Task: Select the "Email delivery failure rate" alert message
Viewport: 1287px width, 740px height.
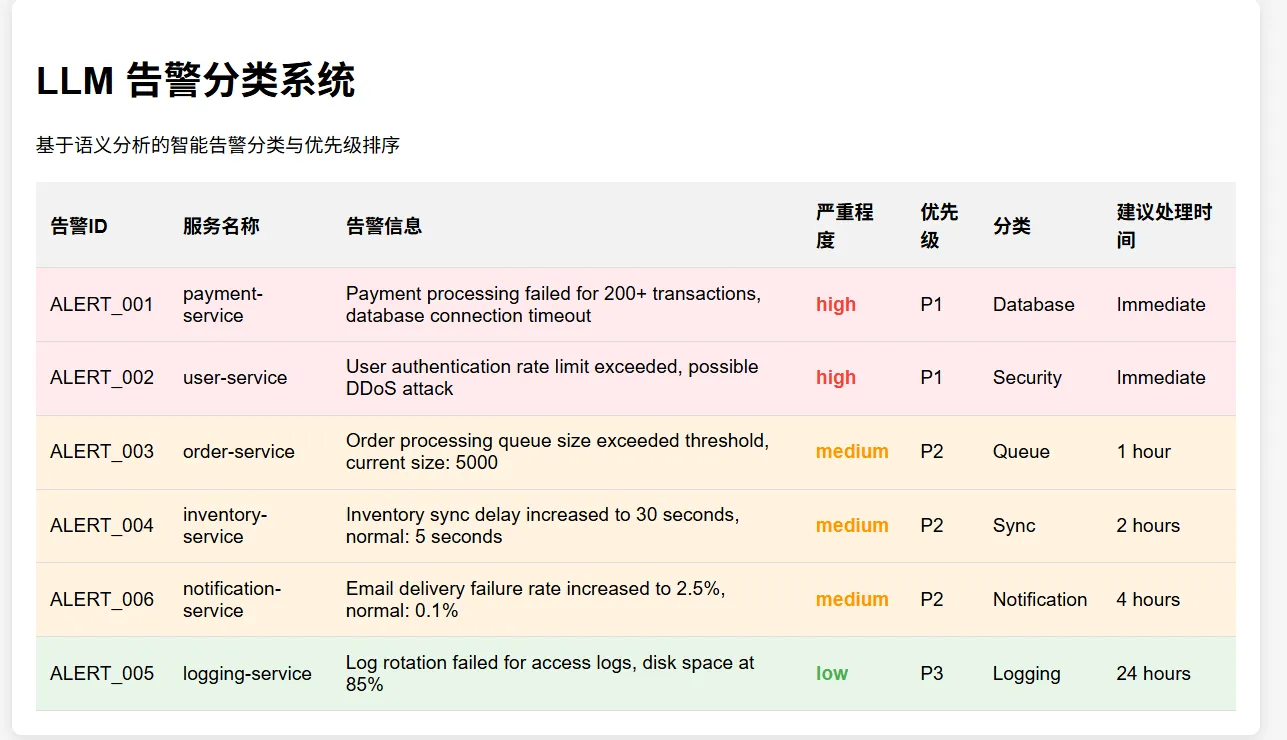Action: coord(536,600)
